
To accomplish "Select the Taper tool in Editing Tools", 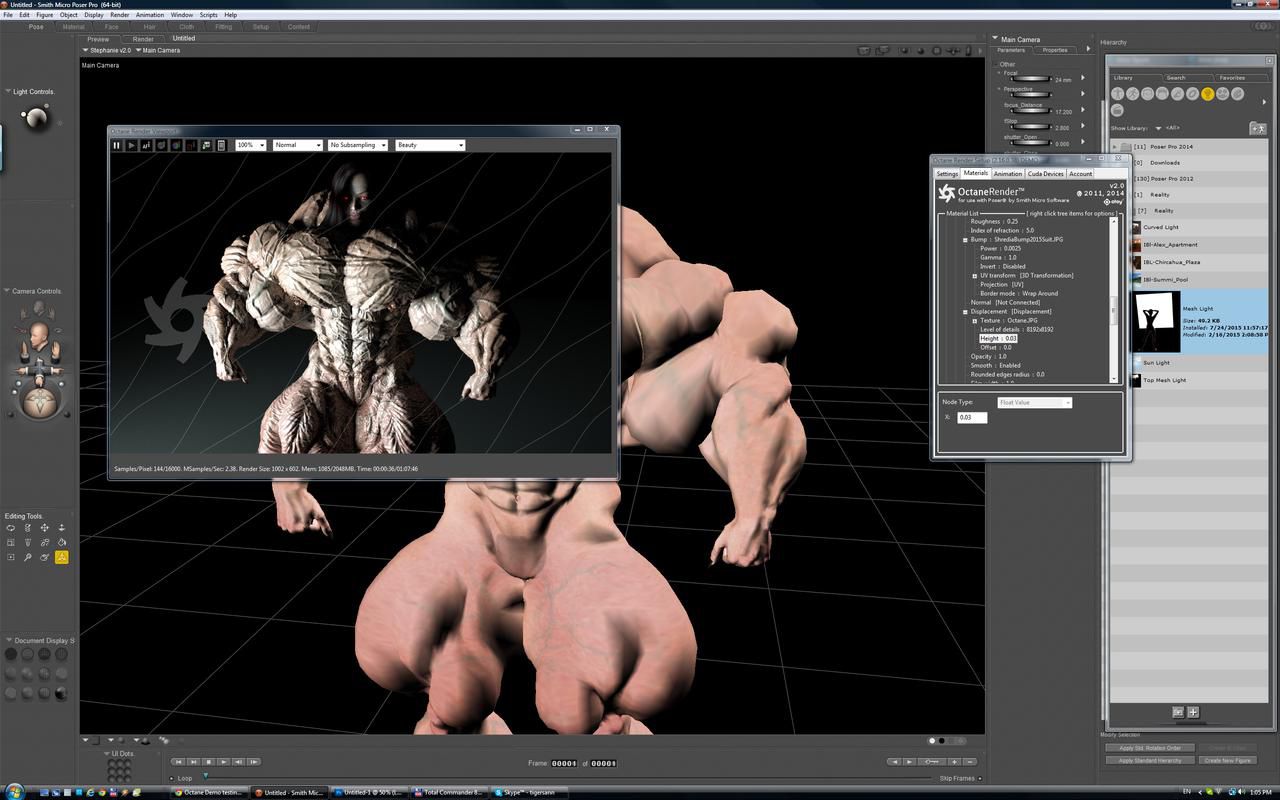I will (x=28, y=543).
